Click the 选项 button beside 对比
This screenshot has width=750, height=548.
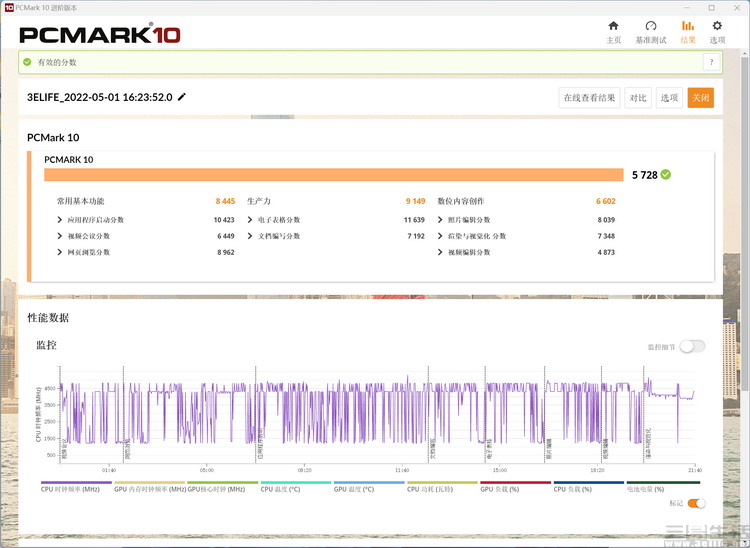coord(669,98)
